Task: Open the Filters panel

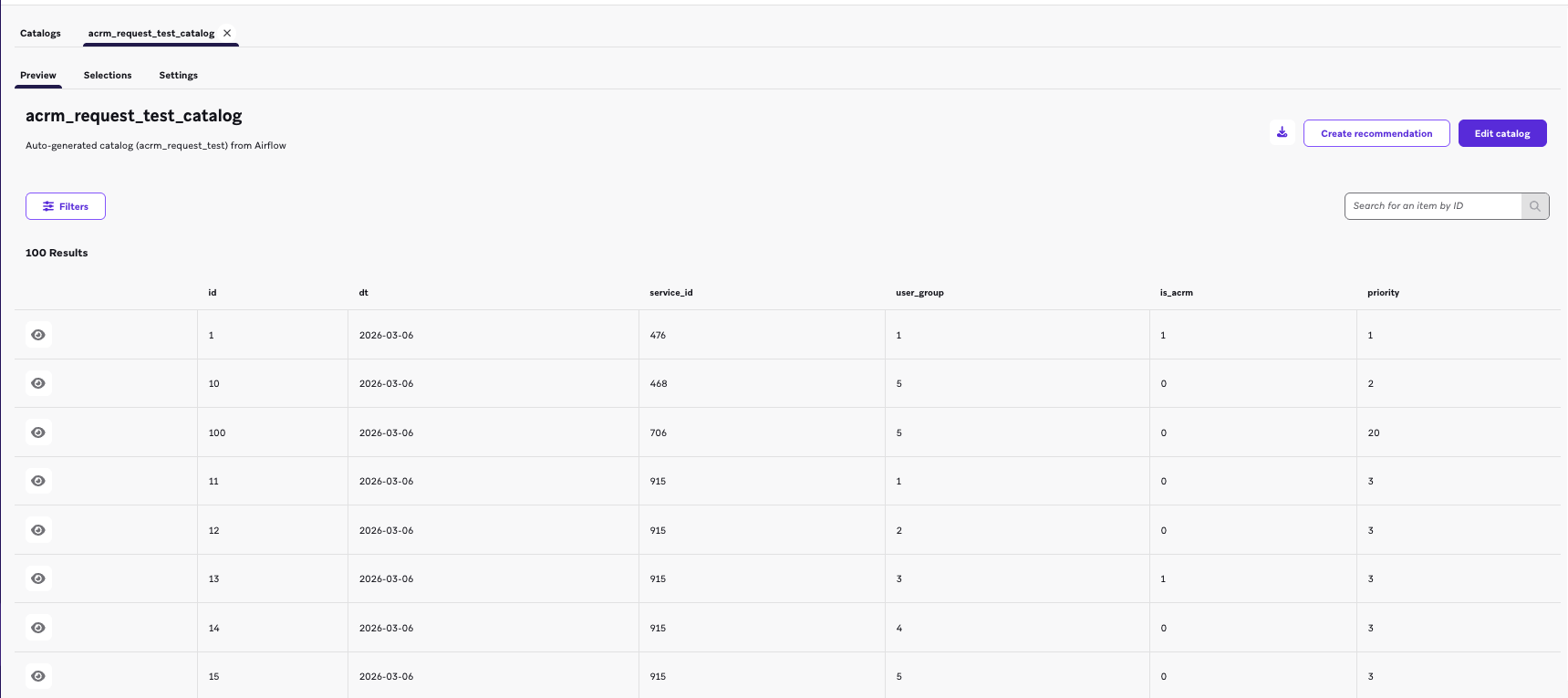Action: [x=66, y=206]
